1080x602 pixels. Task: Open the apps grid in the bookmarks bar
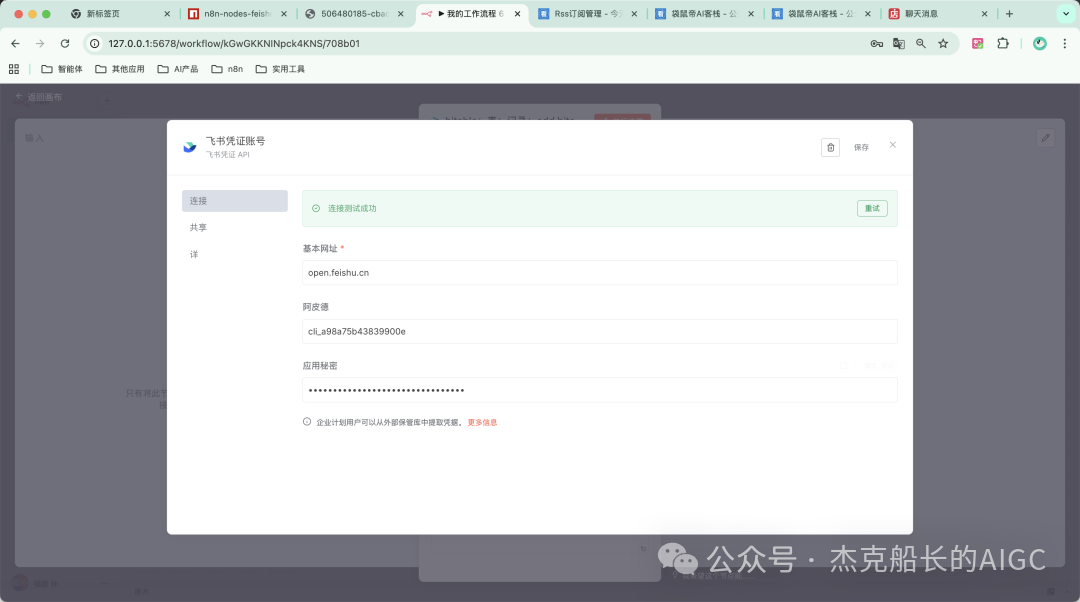pos(14,69)
